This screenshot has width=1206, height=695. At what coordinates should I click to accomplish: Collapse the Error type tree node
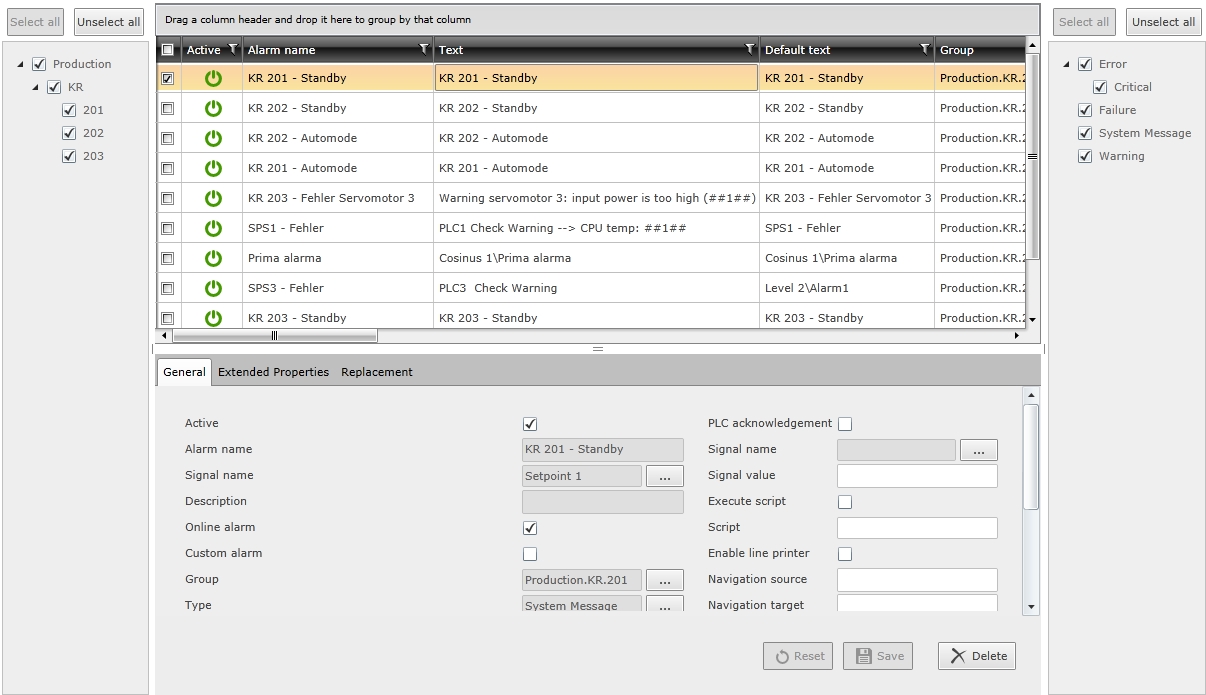1067,64
